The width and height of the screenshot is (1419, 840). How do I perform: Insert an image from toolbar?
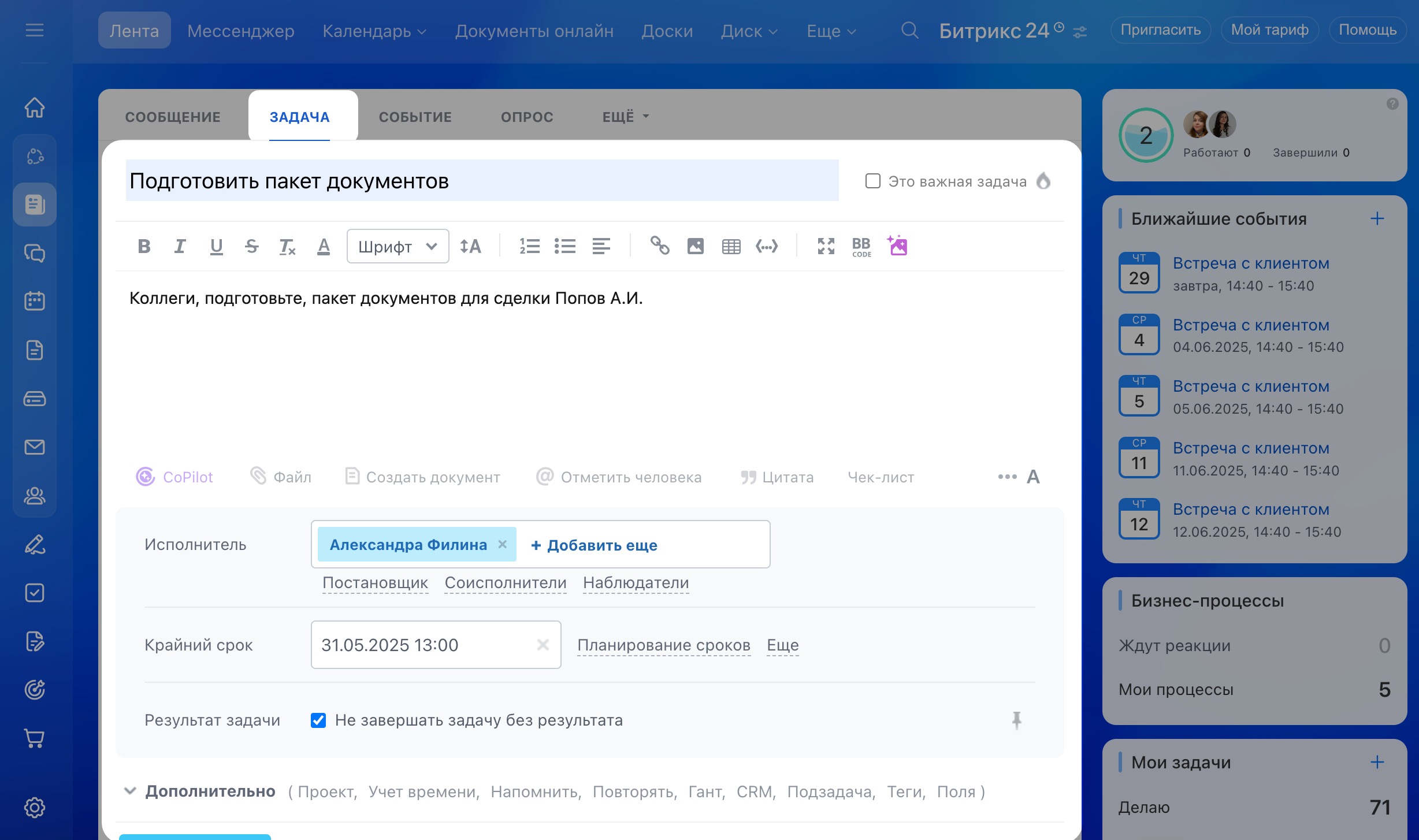click(696, 246)
